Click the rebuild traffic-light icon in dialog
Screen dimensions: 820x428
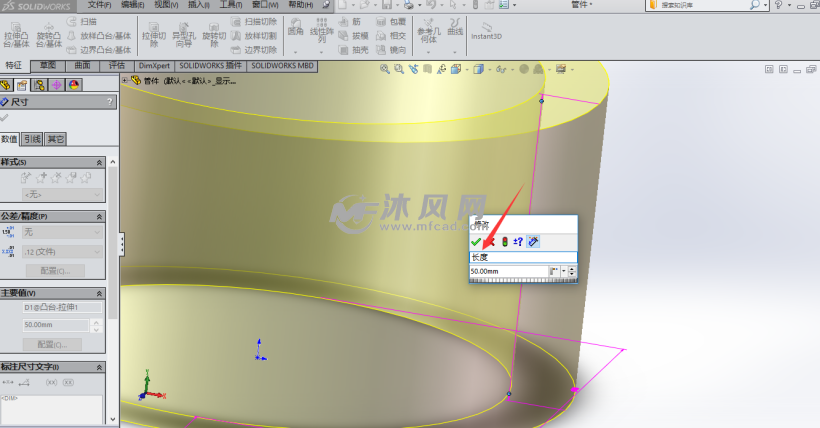505,242
